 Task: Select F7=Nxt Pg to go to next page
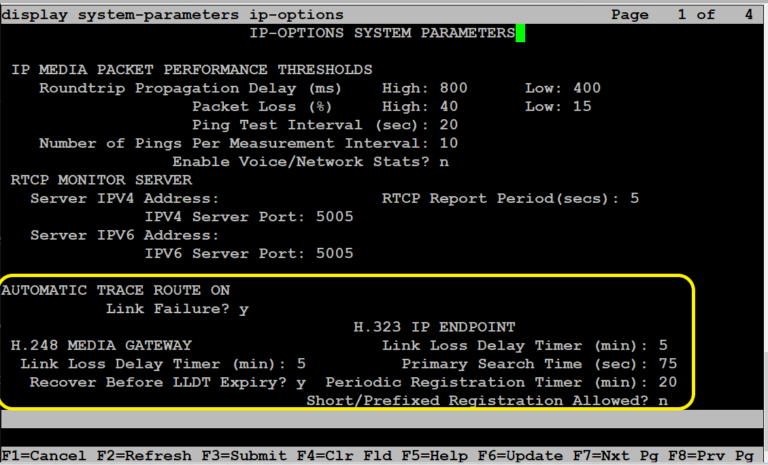616,456
